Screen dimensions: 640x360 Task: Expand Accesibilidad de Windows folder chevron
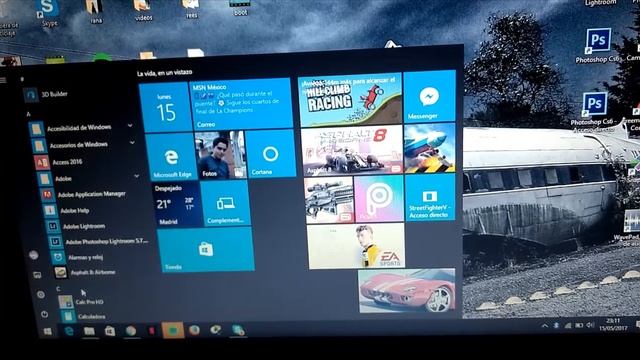coord(130,126)
